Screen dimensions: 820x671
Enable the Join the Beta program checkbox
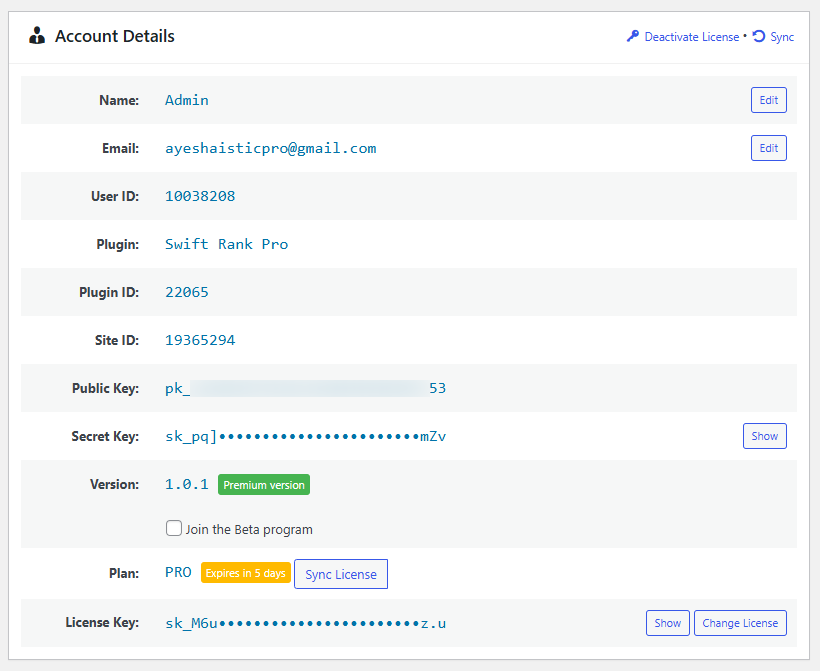[x=173, y=528]
